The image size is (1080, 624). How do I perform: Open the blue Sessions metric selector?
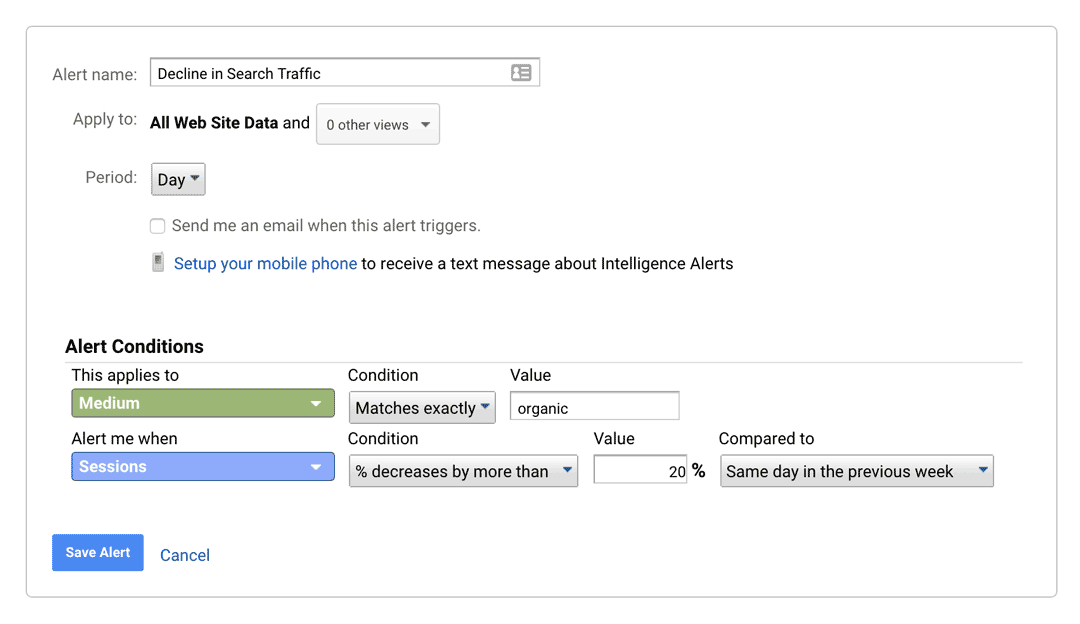203,466
